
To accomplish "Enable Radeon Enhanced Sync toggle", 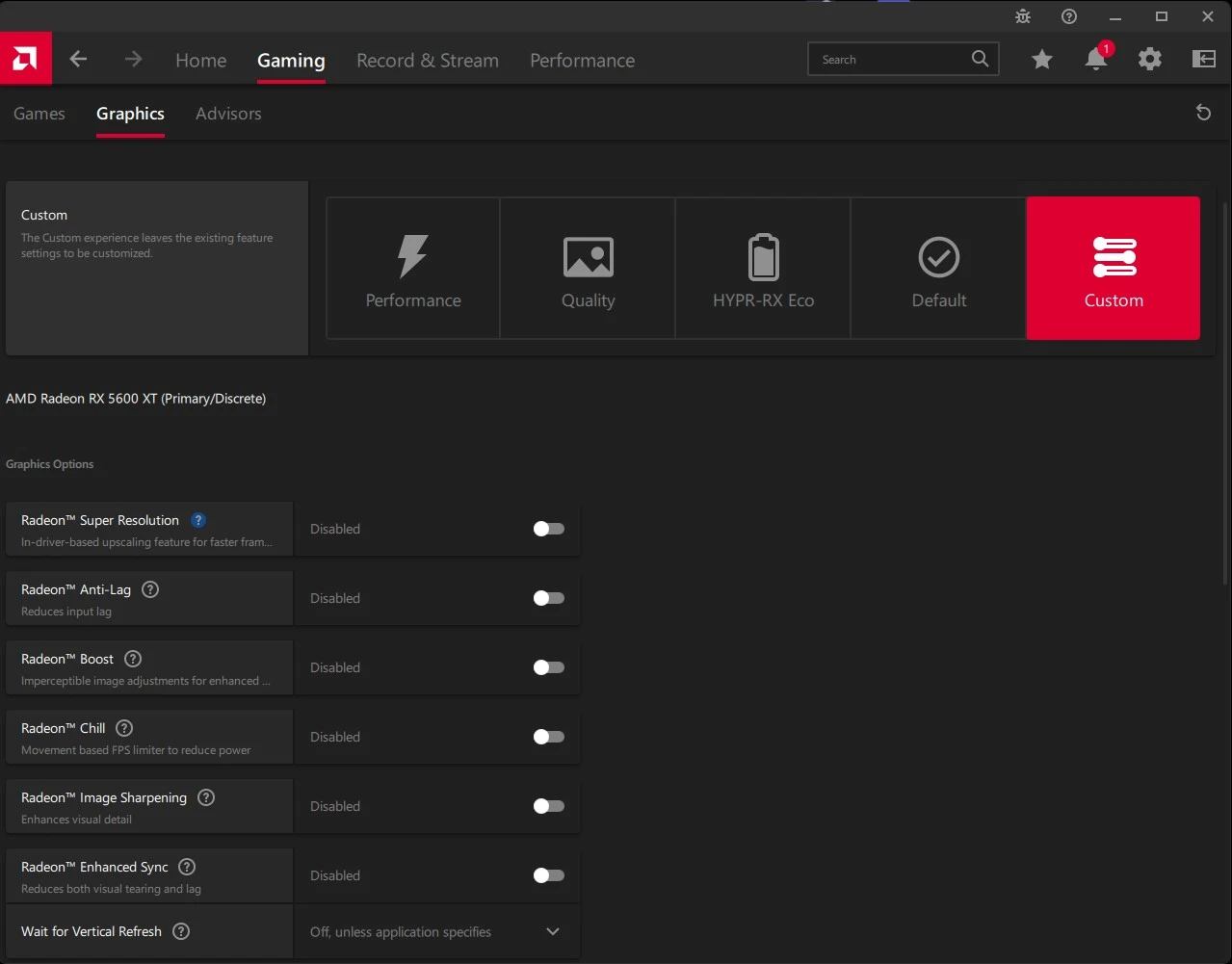I will pyautogui.click(x=549, y=875).
